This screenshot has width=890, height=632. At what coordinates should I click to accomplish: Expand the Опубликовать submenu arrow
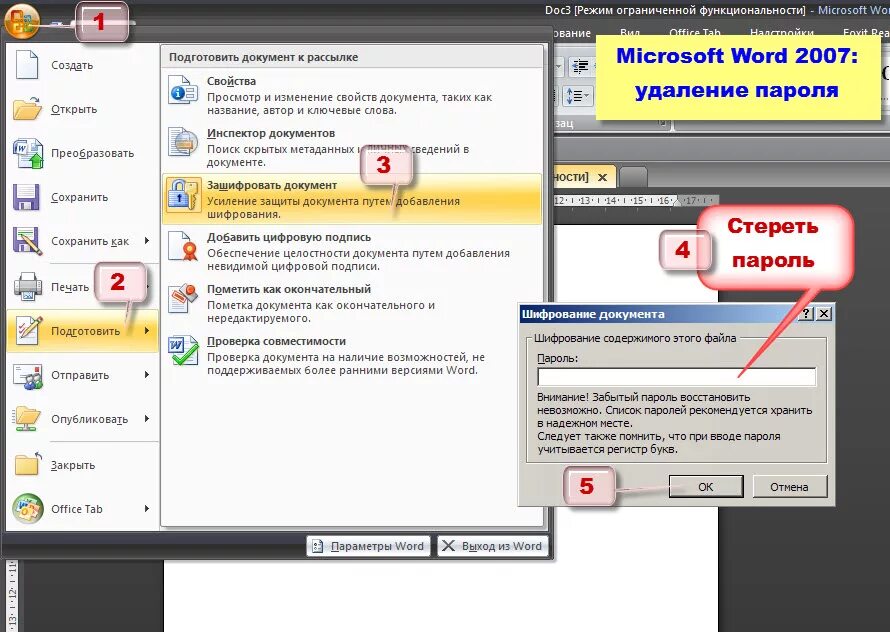(x=147, y=418)
